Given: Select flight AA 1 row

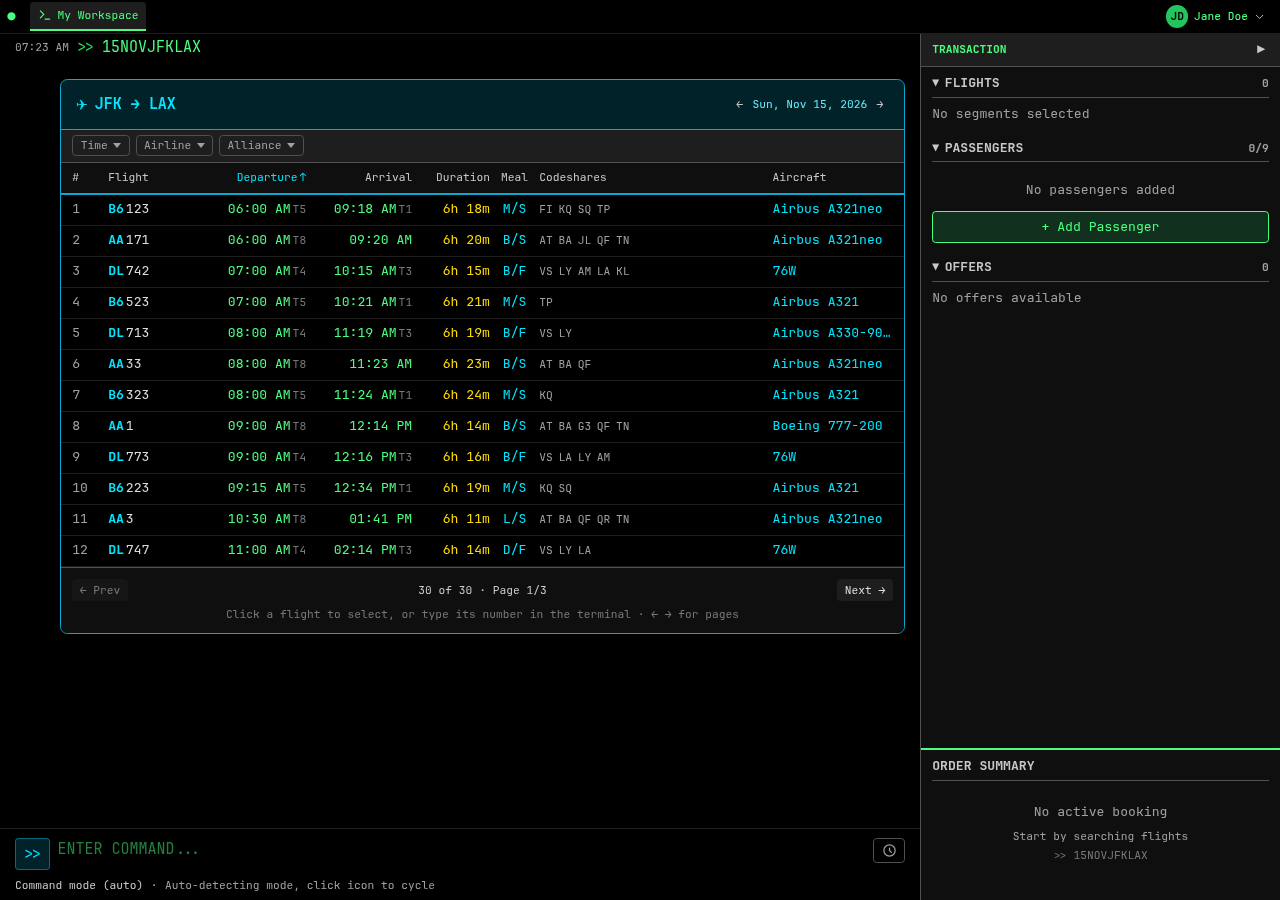Looking at the screenshot, I should coord(482,426).
